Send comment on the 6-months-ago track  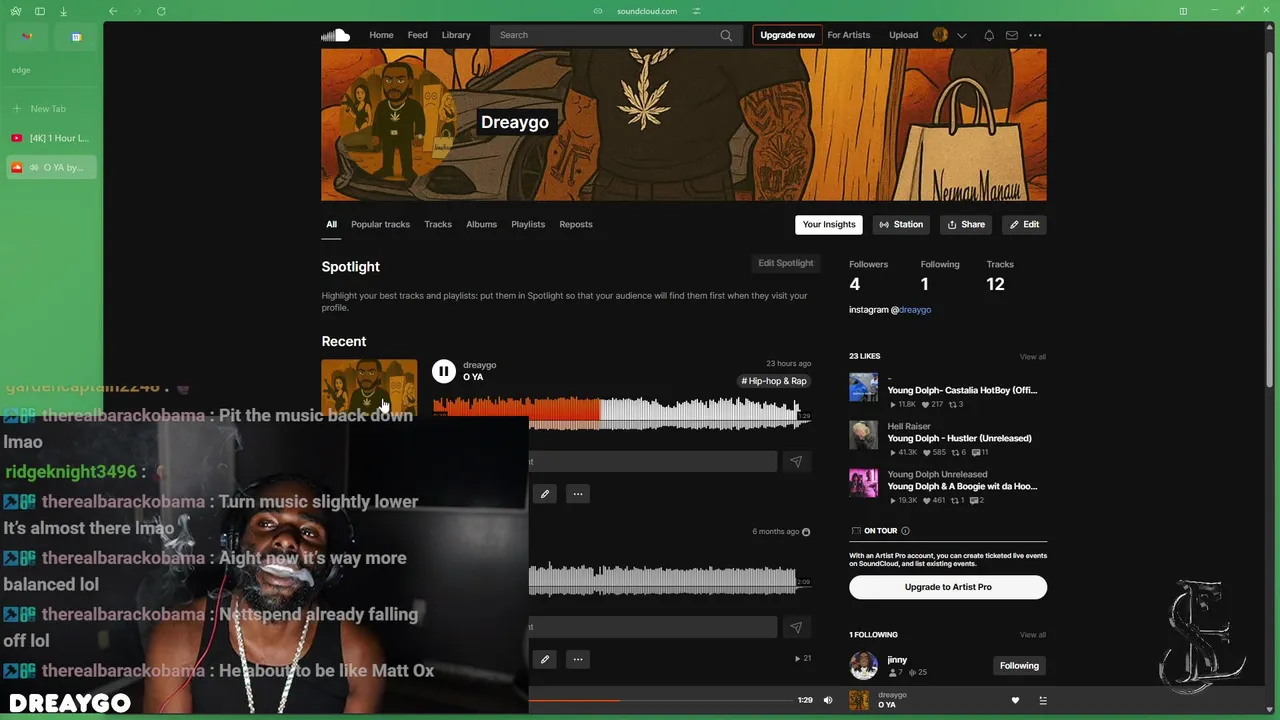coord(796,627)
